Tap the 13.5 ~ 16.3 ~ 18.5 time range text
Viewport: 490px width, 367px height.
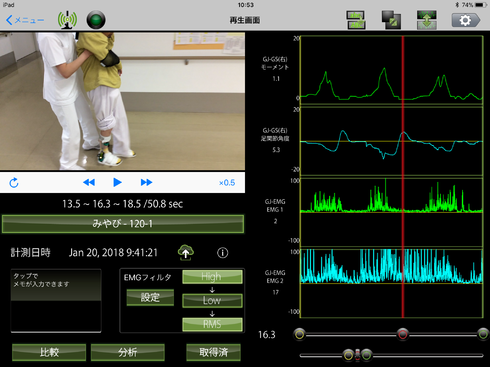tap(123, 204)
